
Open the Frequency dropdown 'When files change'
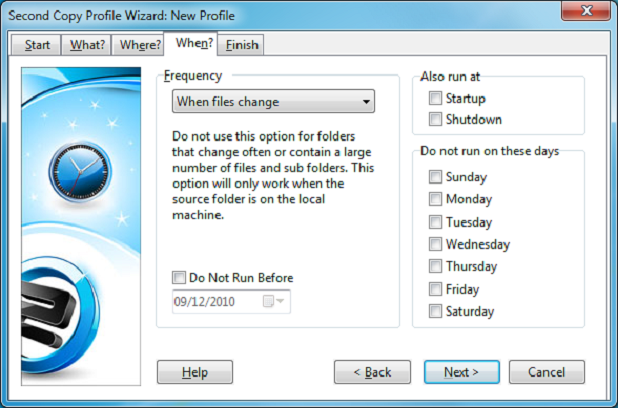coord(273,102)
